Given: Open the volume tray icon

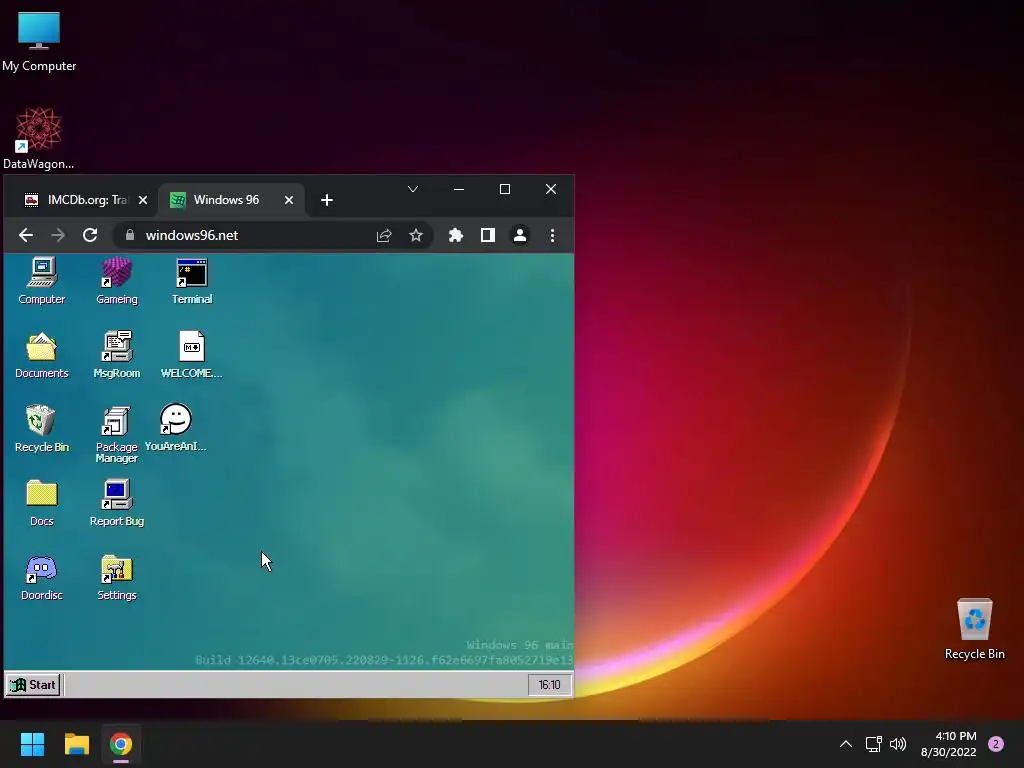Looking at the screenshot, I should coord(898,744).
